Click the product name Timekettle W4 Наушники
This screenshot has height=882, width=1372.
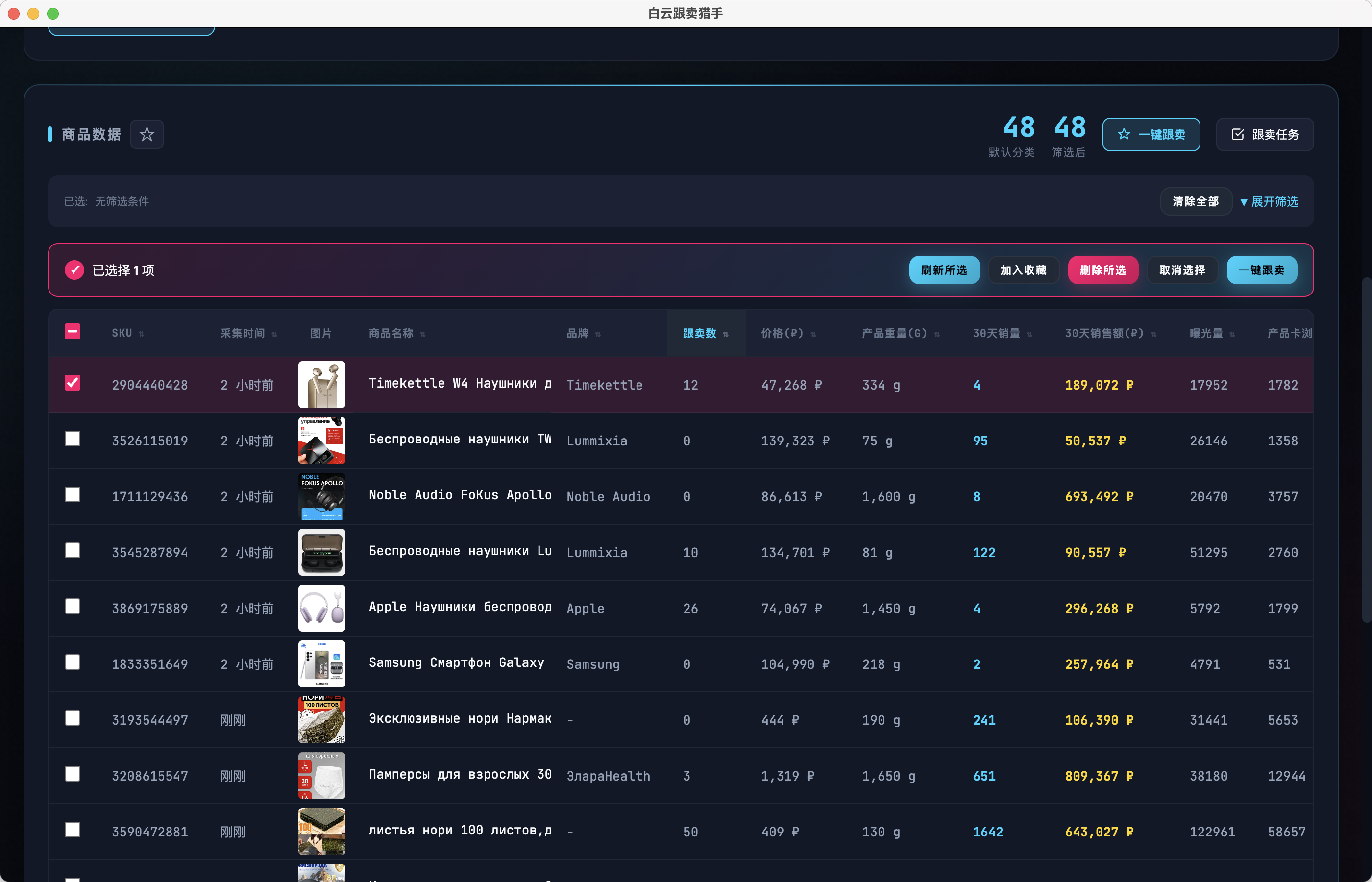pos(460,384)
